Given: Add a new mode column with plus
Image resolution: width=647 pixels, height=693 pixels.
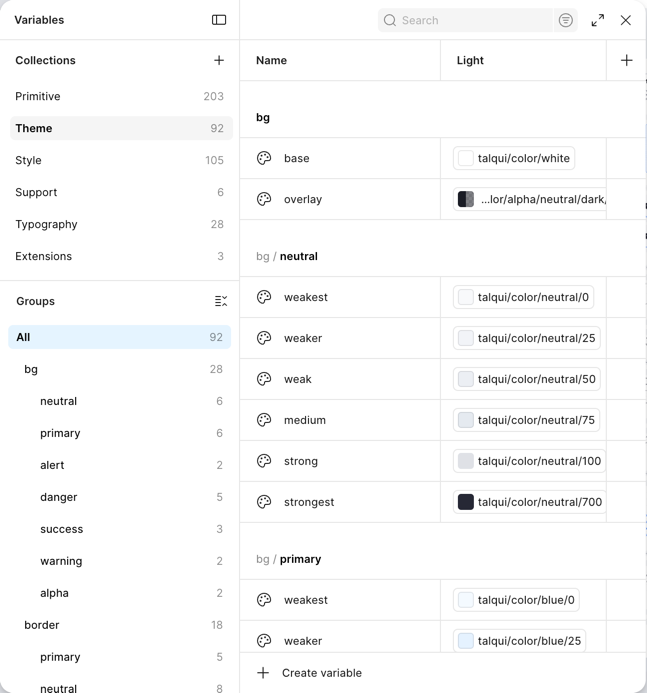Looking at the screenshot, I should (x=626, y=60).
